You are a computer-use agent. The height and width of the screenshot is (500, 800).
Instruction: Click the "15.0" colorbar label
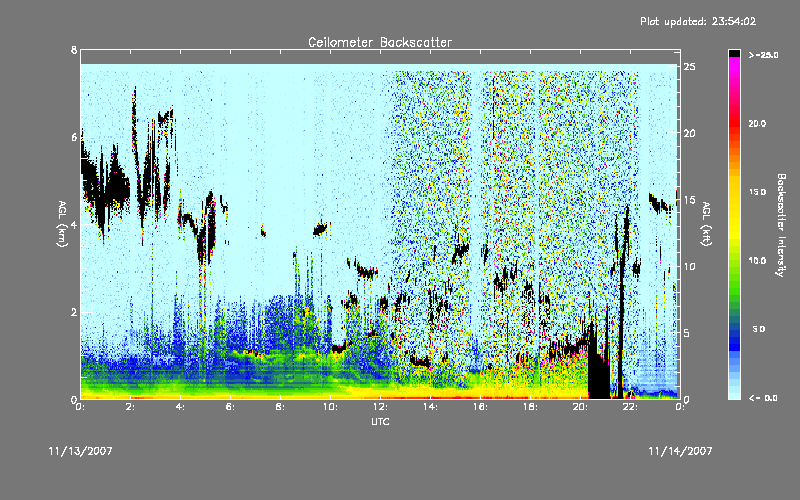757,192
